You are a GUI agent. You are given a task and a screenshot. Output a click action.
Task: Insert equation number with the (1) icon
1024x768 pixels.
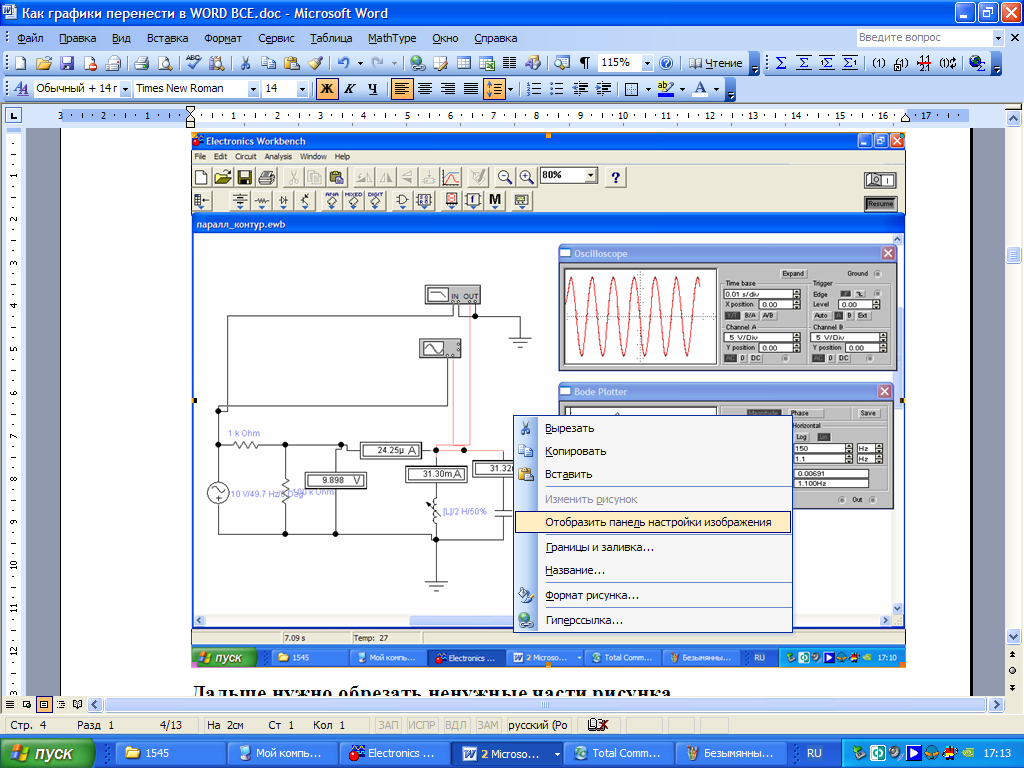click(878, 63)
